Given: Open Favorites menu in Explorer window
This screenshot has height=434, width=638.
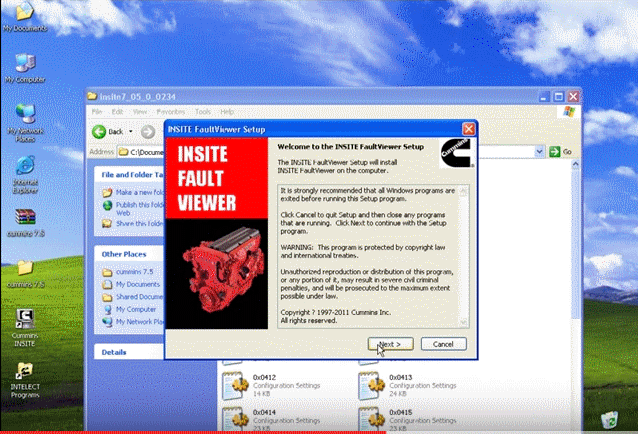Looking at the screenshot, I should point(170,111).
